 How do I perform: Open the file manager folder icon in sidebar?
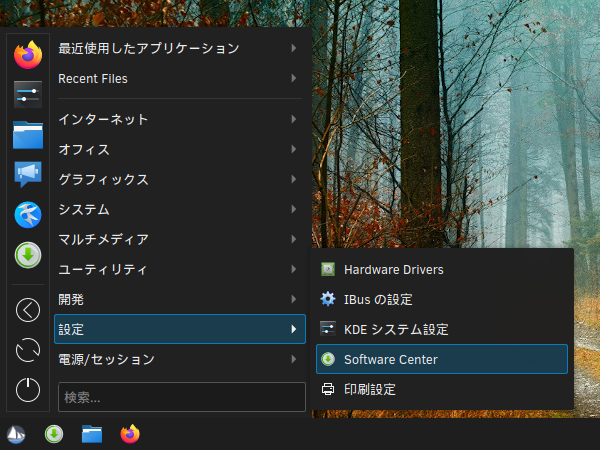point(28,135)
